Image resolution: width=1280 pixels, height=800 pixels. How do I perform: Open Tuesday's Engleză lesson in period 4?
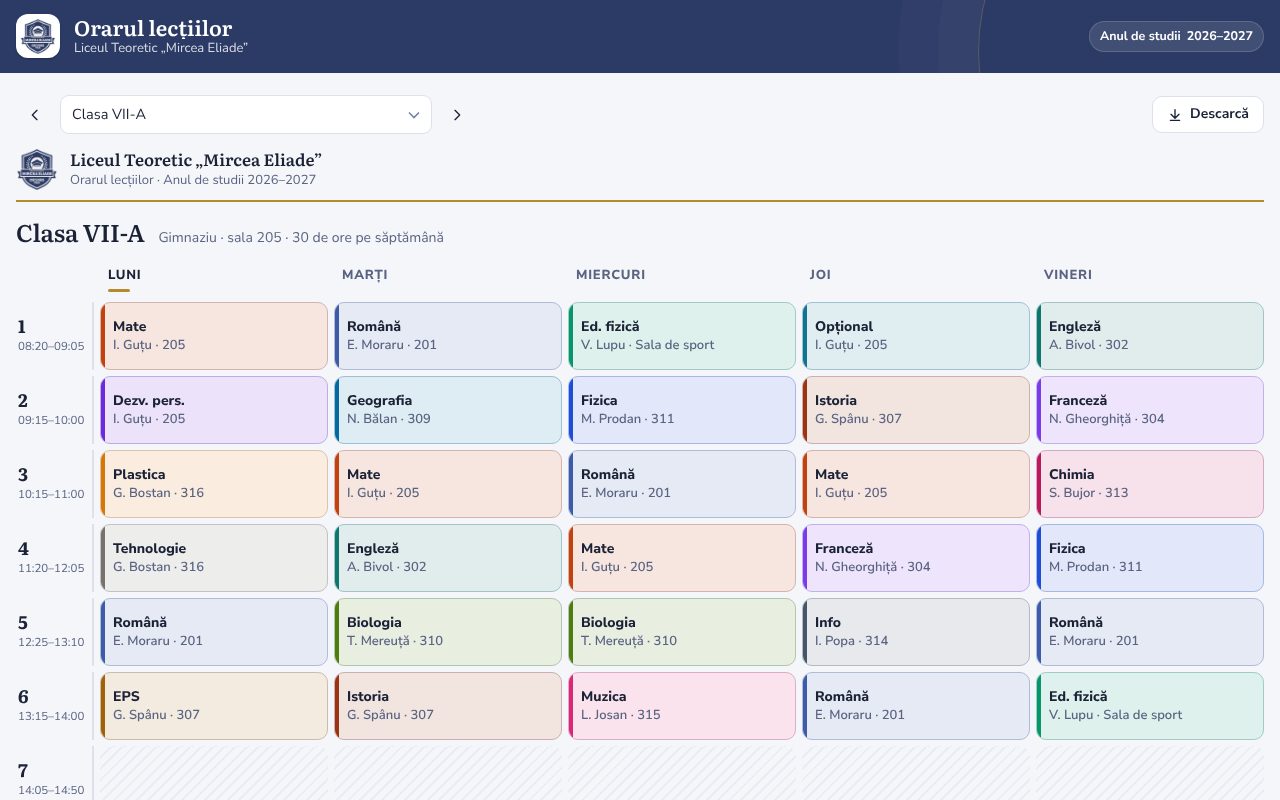[x=448, y=558]
